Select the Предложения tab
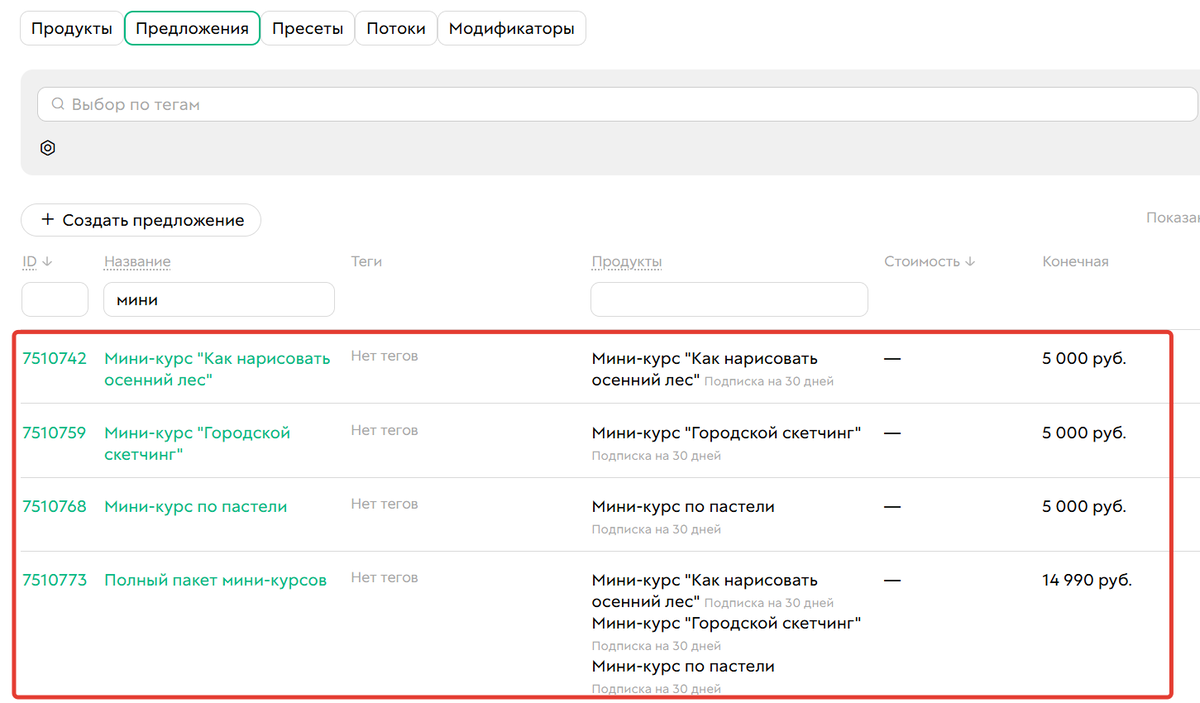 (192, 28)
